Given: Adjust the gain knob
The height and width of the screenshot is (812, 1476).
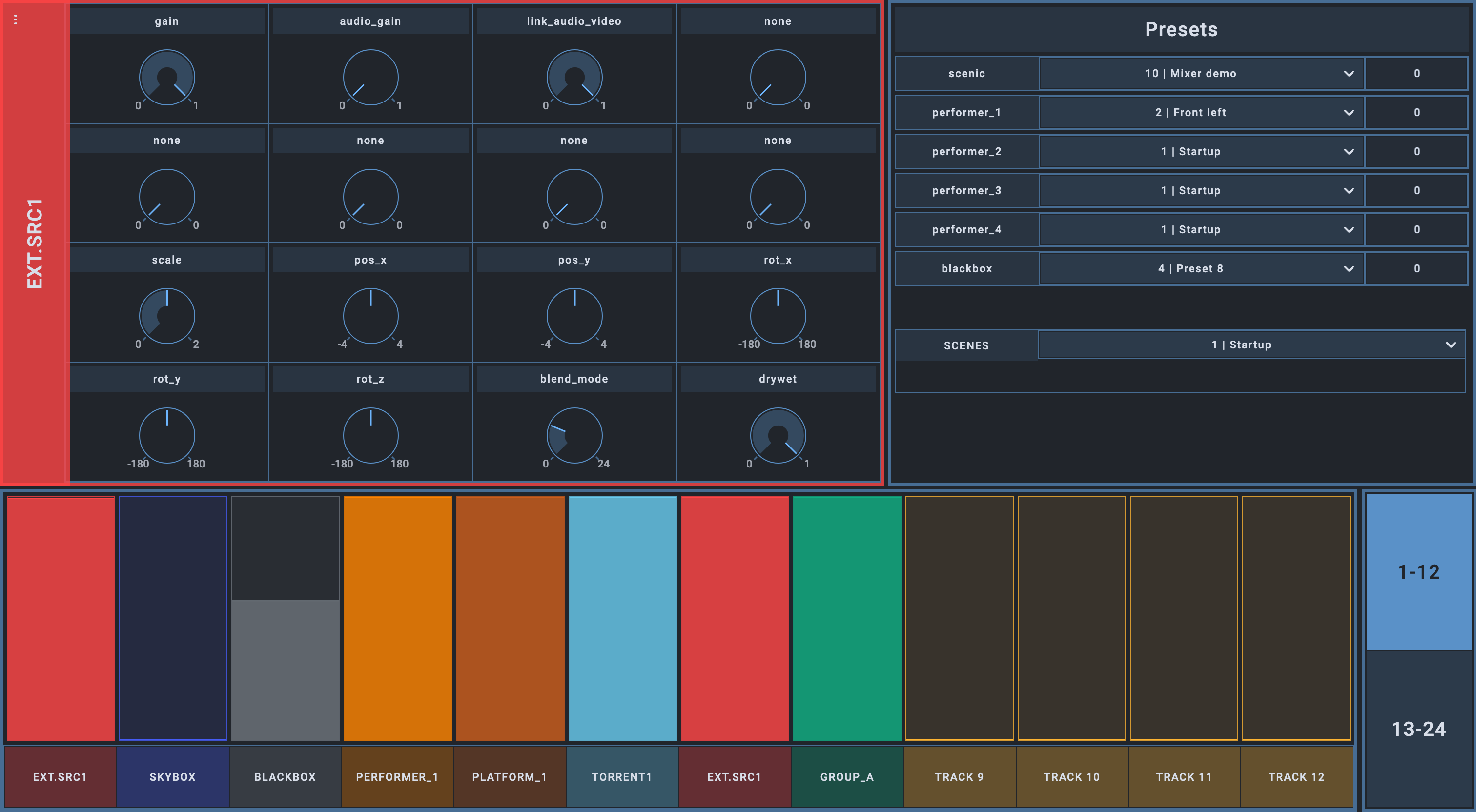Looking at the screenshot, I should pos(167,78).
